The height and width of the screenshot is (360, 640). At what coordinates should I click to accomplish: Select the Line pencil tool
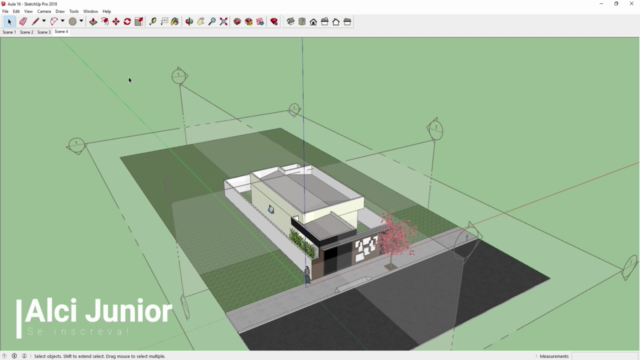tap(36, 21)
